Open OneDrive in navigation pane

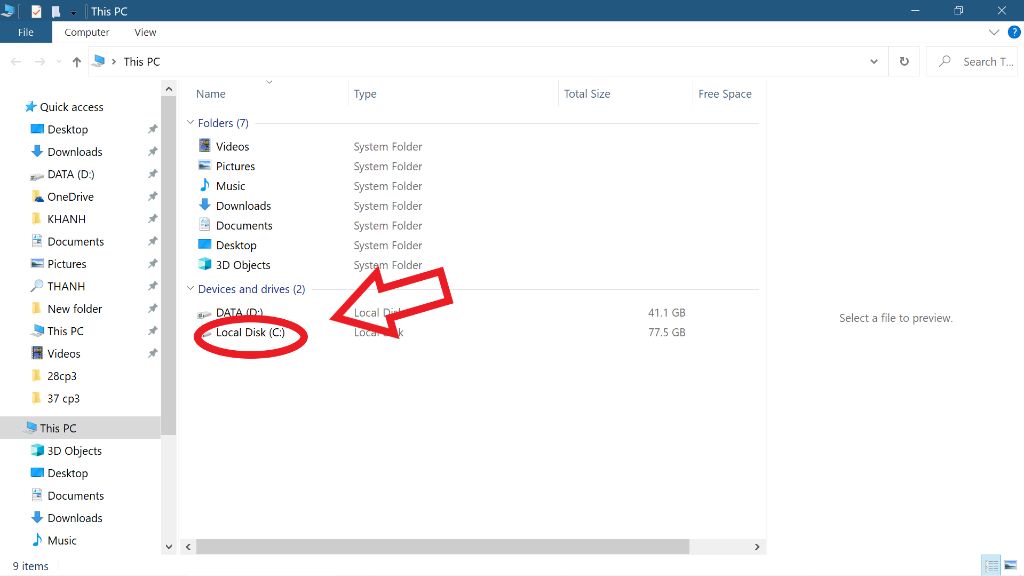tap(70, 197)
